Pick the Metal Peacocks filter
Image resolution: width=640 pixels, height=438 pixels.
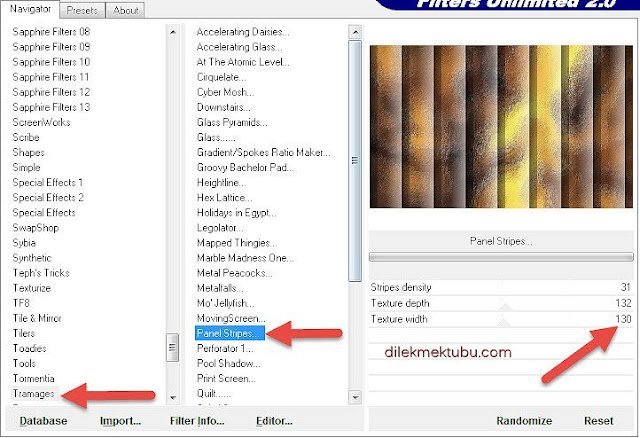[233, 272]
